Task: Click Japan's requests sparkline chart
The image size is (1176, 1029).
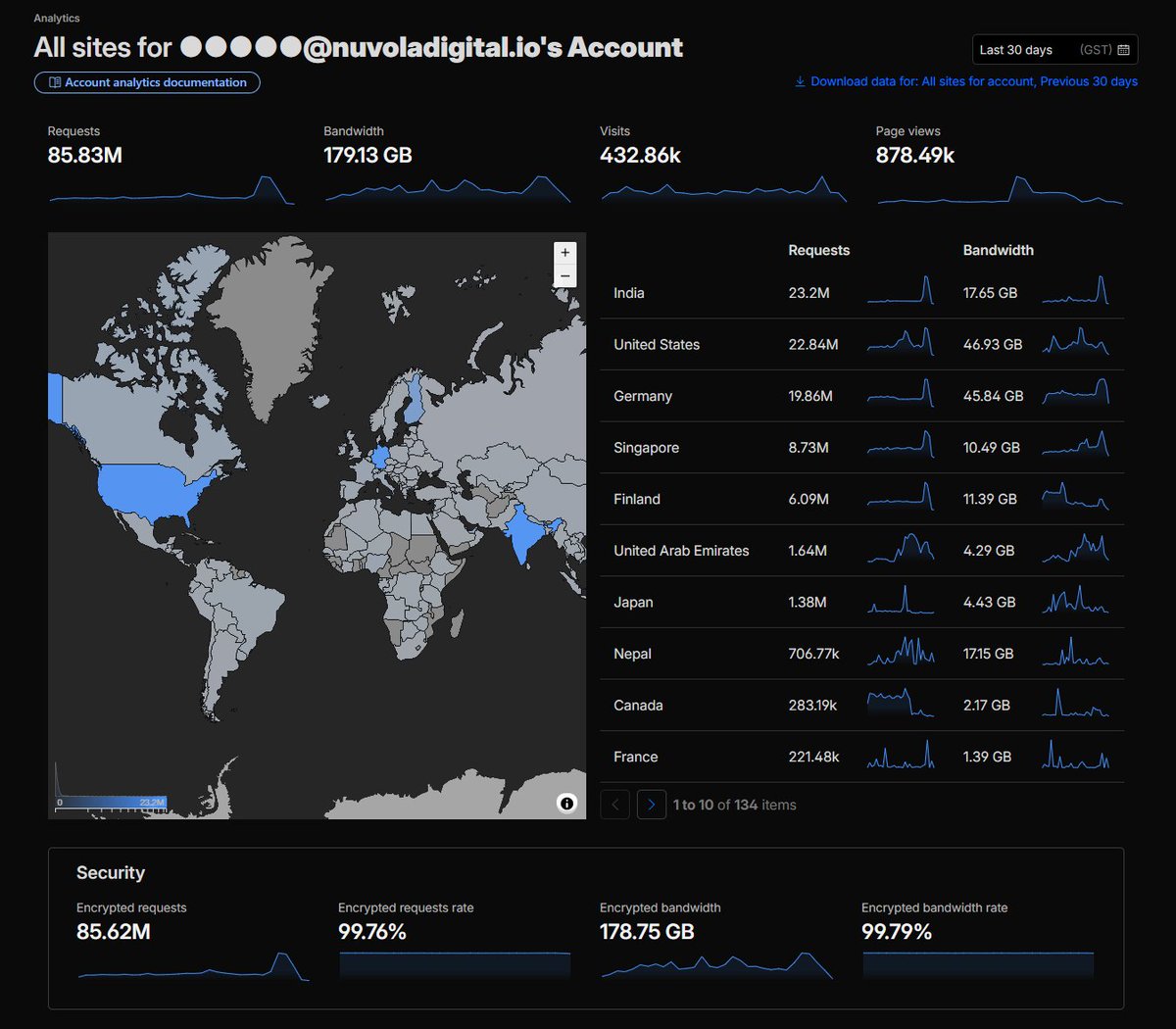Action: pos(901,600)
